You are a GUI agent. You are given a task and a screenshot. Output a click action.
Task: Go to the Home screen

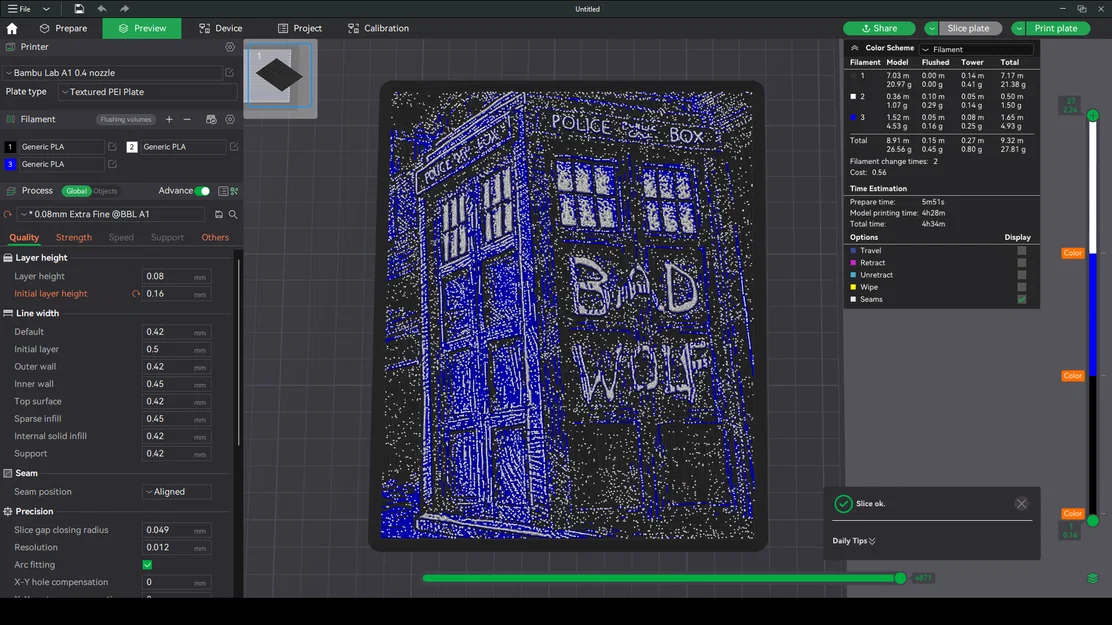coord(12,28)
